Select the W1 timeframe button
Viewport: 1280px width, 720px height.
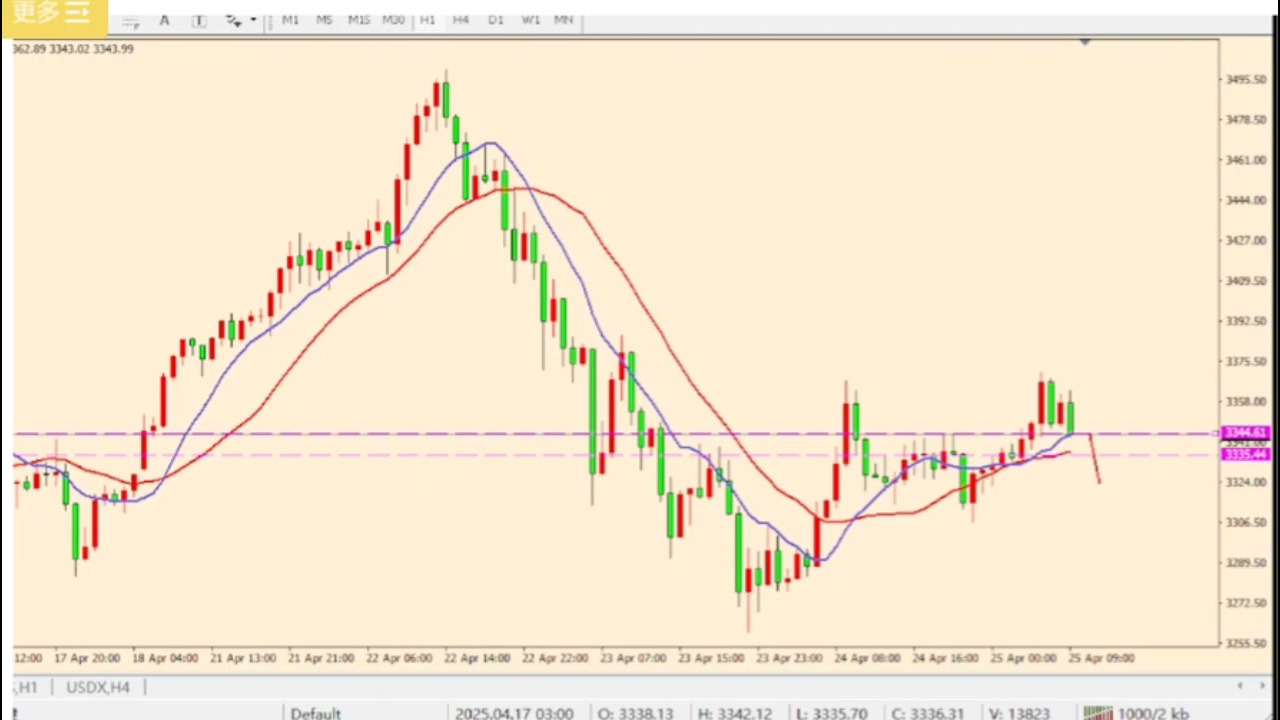[x=531, y=20]
